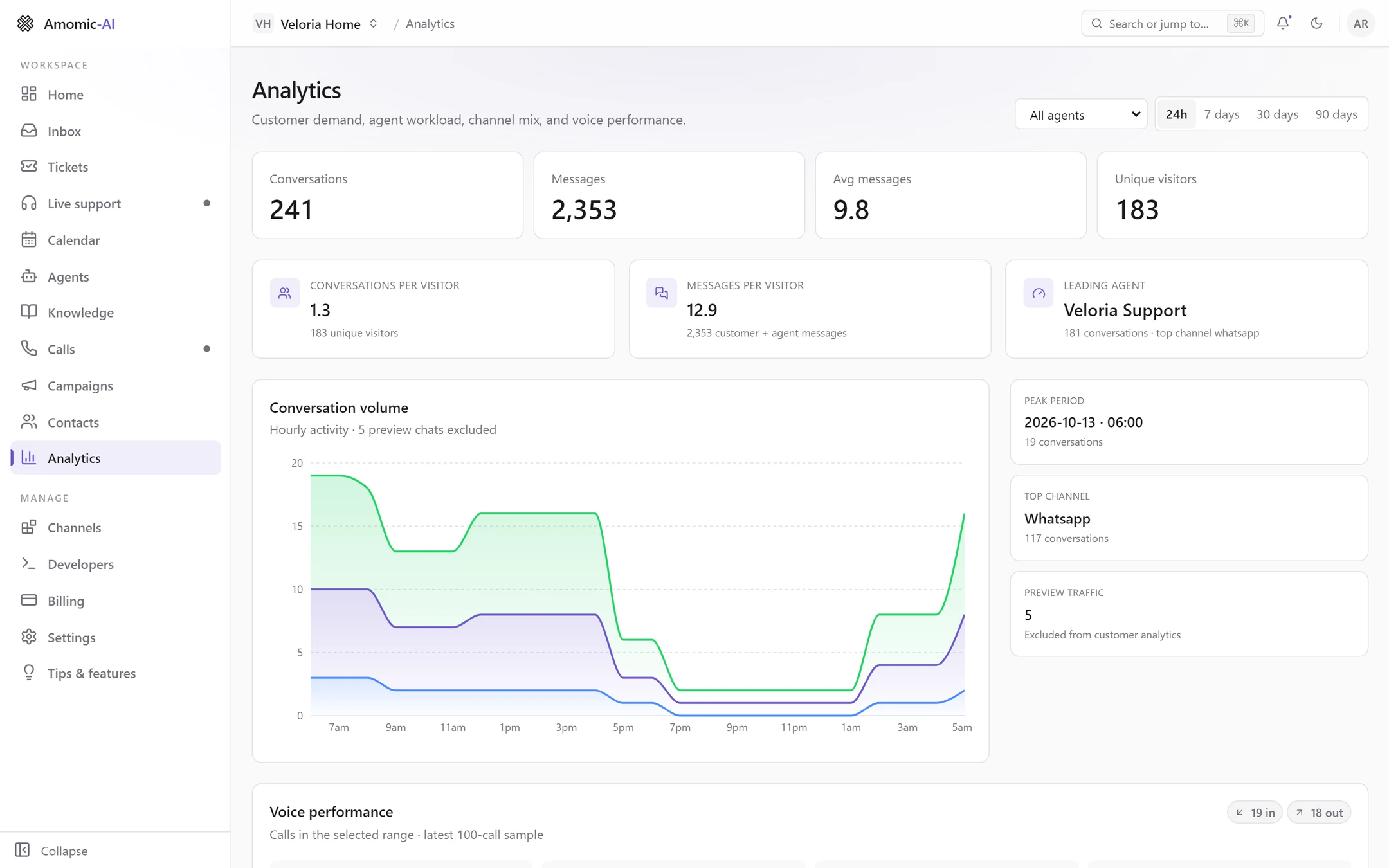Screen dimensions: 1389x868
Task: Click the Contacts people icon
Action: [x=29, y=422]
